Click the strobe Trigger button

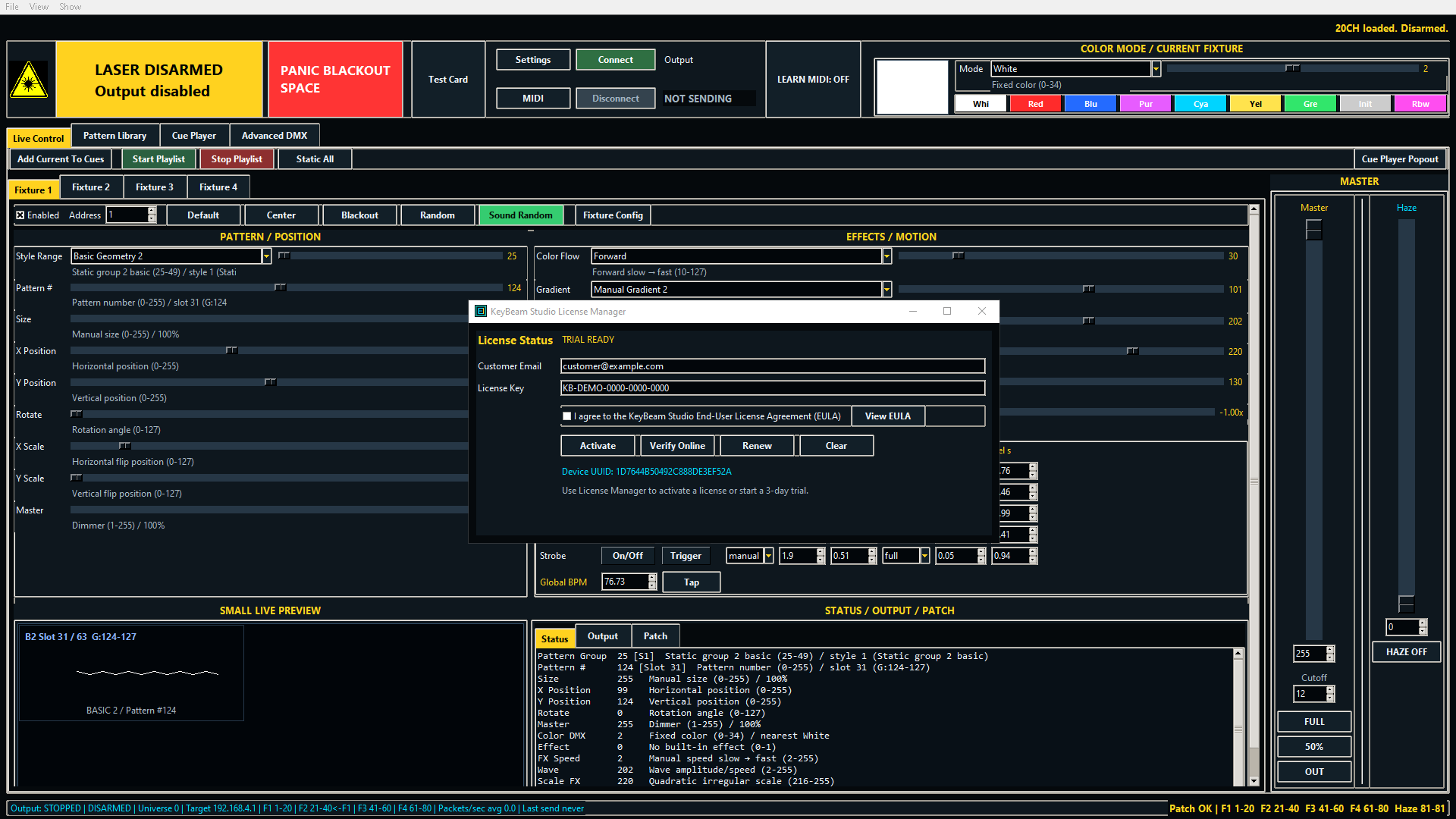click(686, 556)
